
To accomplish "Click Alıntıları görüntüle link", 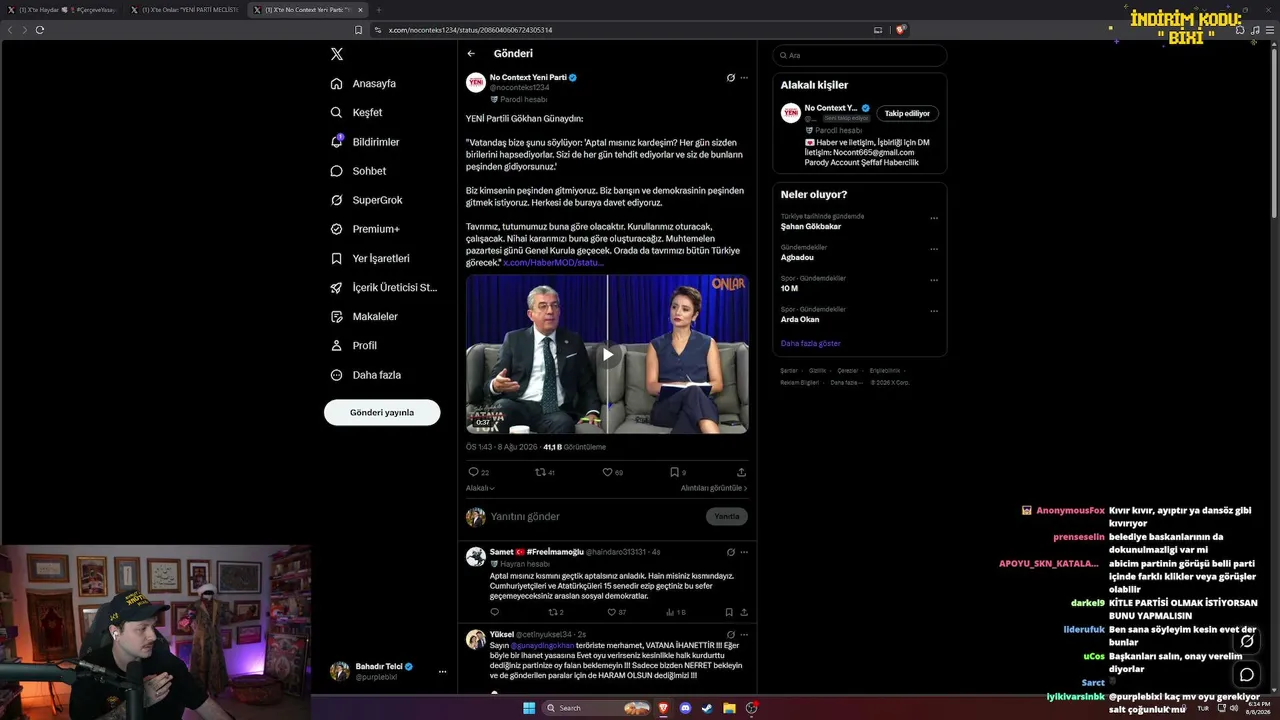I will click(714, 488).
